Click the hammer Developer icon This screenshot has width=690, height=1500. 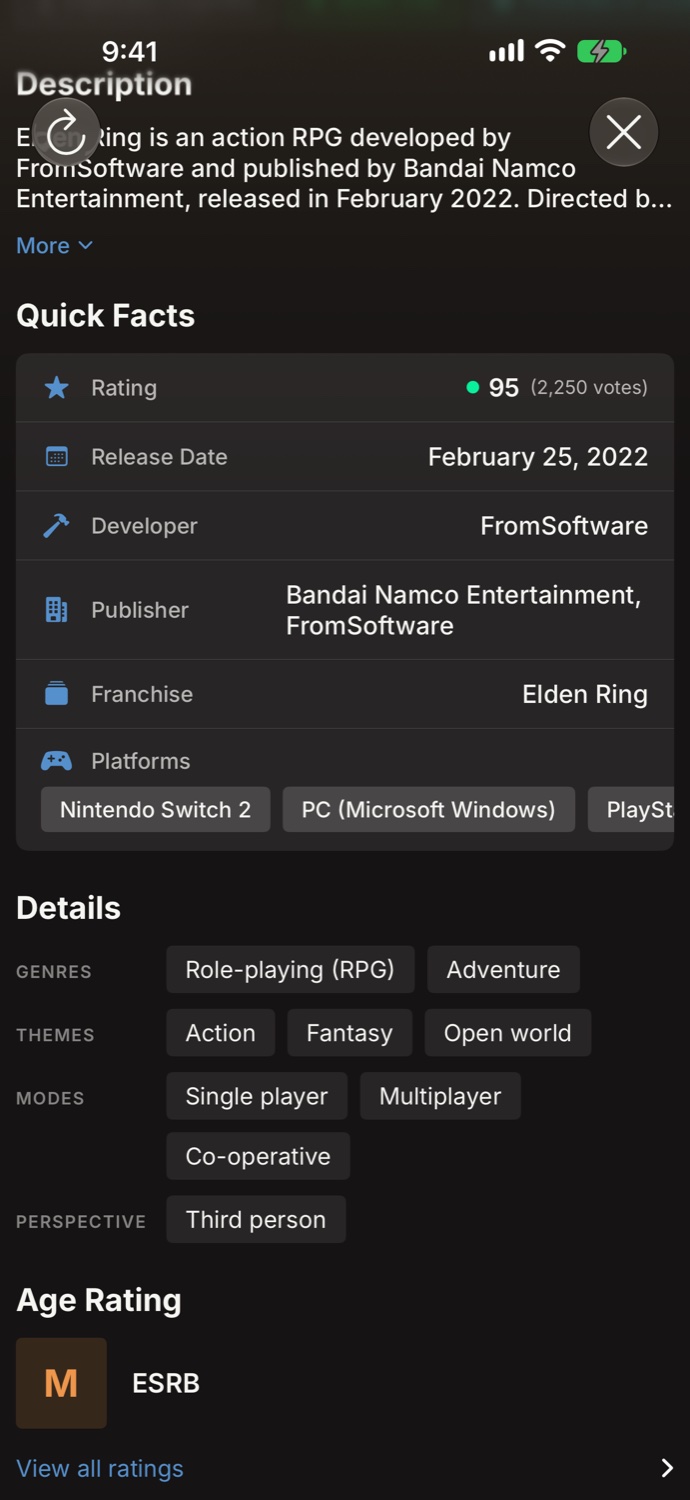[57, 526]
